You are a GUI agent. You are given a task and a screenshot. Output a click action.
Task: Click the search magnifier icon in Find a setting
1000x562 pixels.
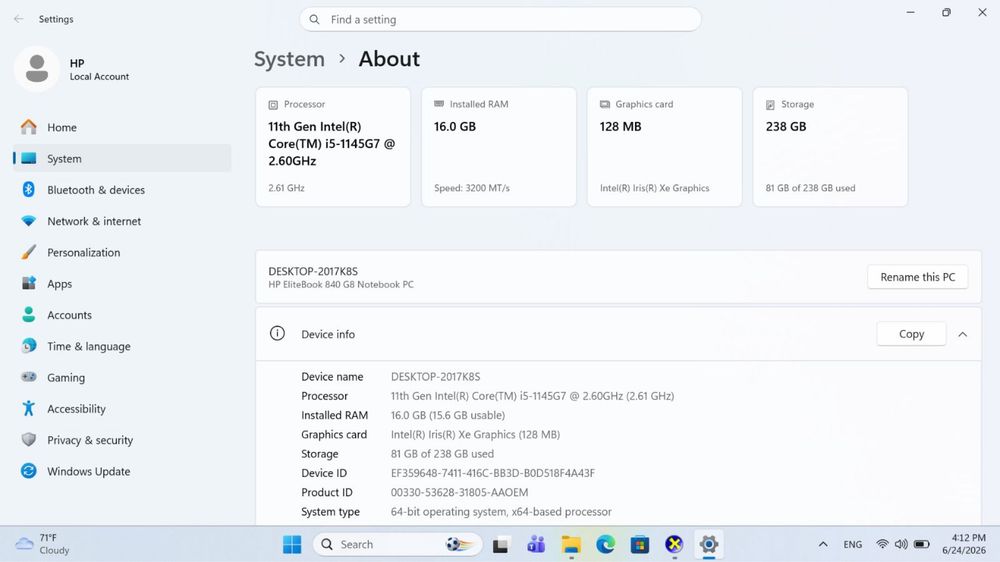click(314, 19)
